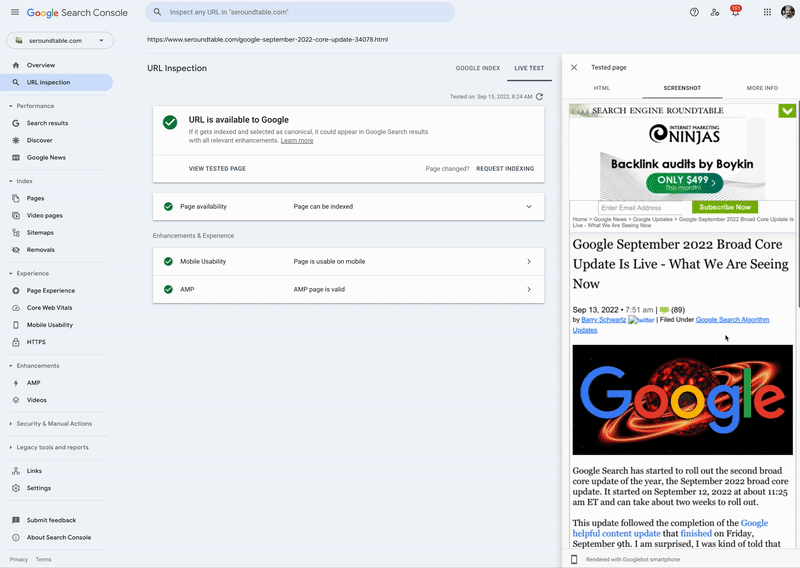Click 'Rendered with Googlebot smartphone' text
Image resolution: width=800 pixels, height=568 pixels.
pyautogui.click(x=633, y=560)
